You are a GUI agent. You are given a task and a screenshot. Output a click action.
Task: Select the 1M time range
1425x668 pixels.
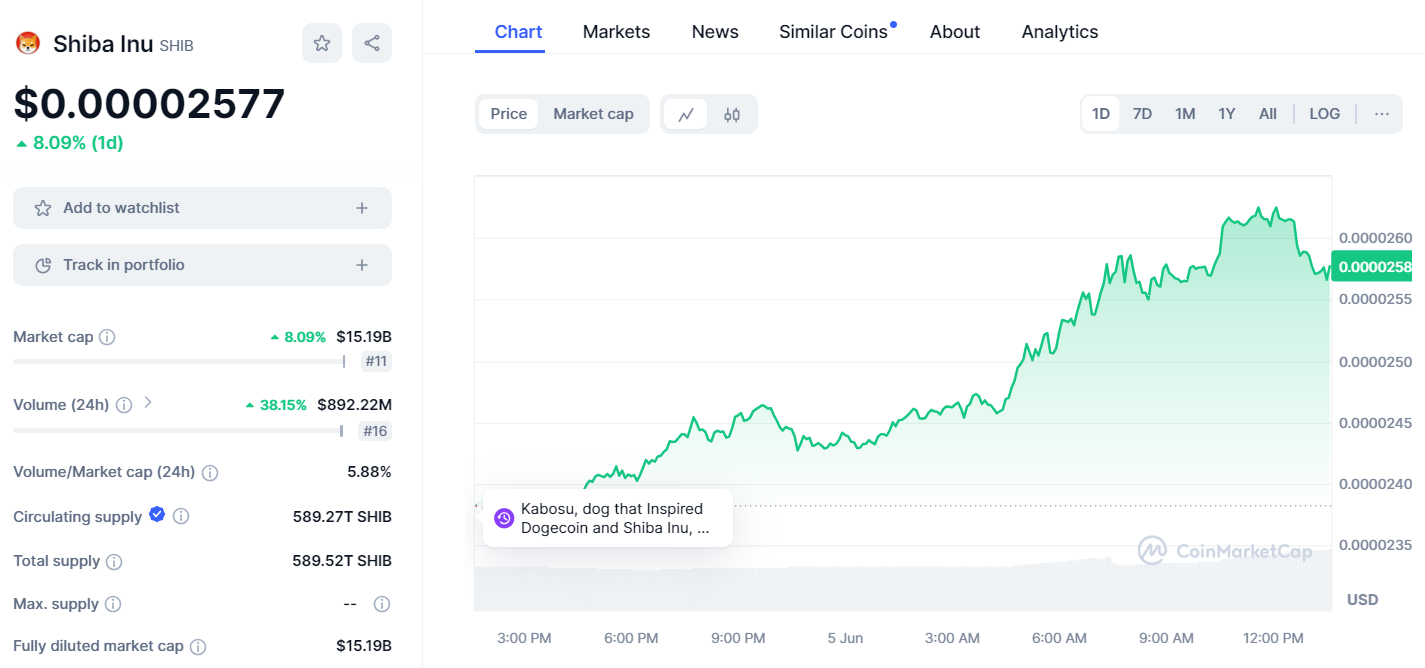click(x=1185, y=114)
